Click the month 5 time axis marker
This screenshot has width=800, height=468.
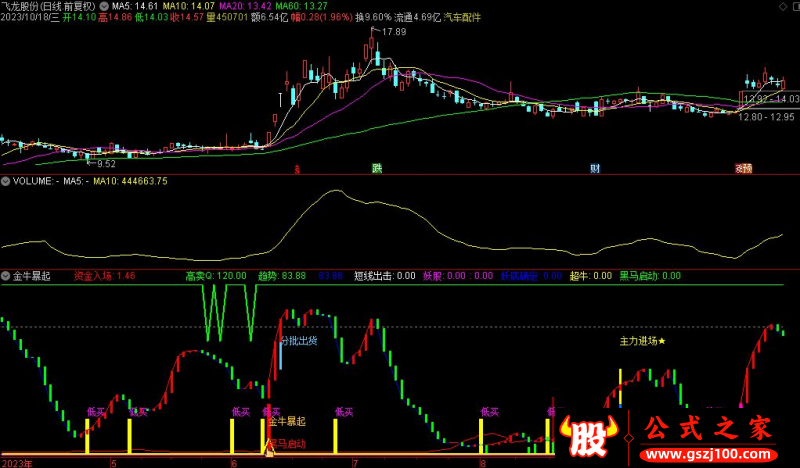click(113, 463)
